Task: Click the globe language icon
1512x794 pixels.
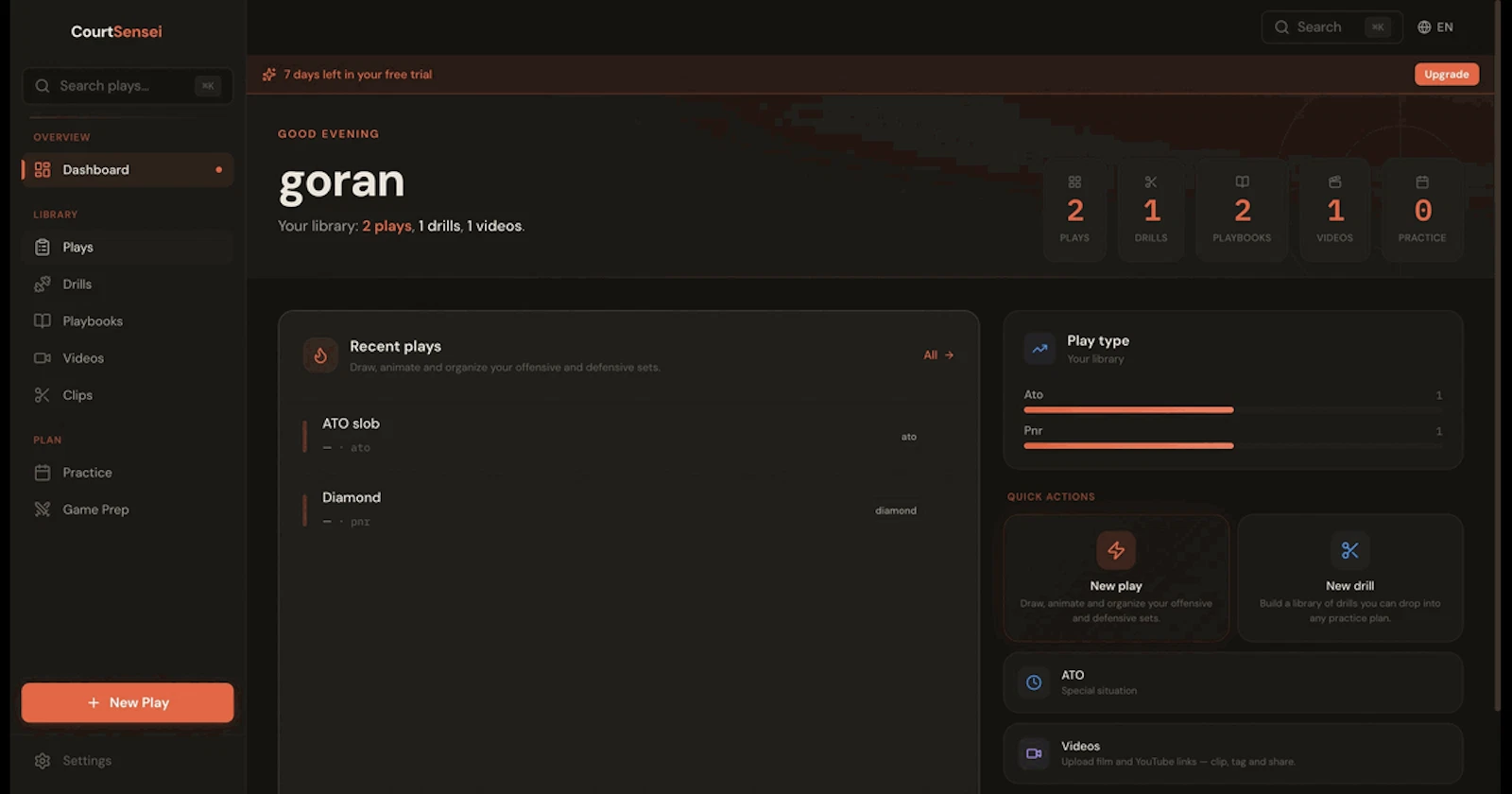Action: tap(1424, 27)
